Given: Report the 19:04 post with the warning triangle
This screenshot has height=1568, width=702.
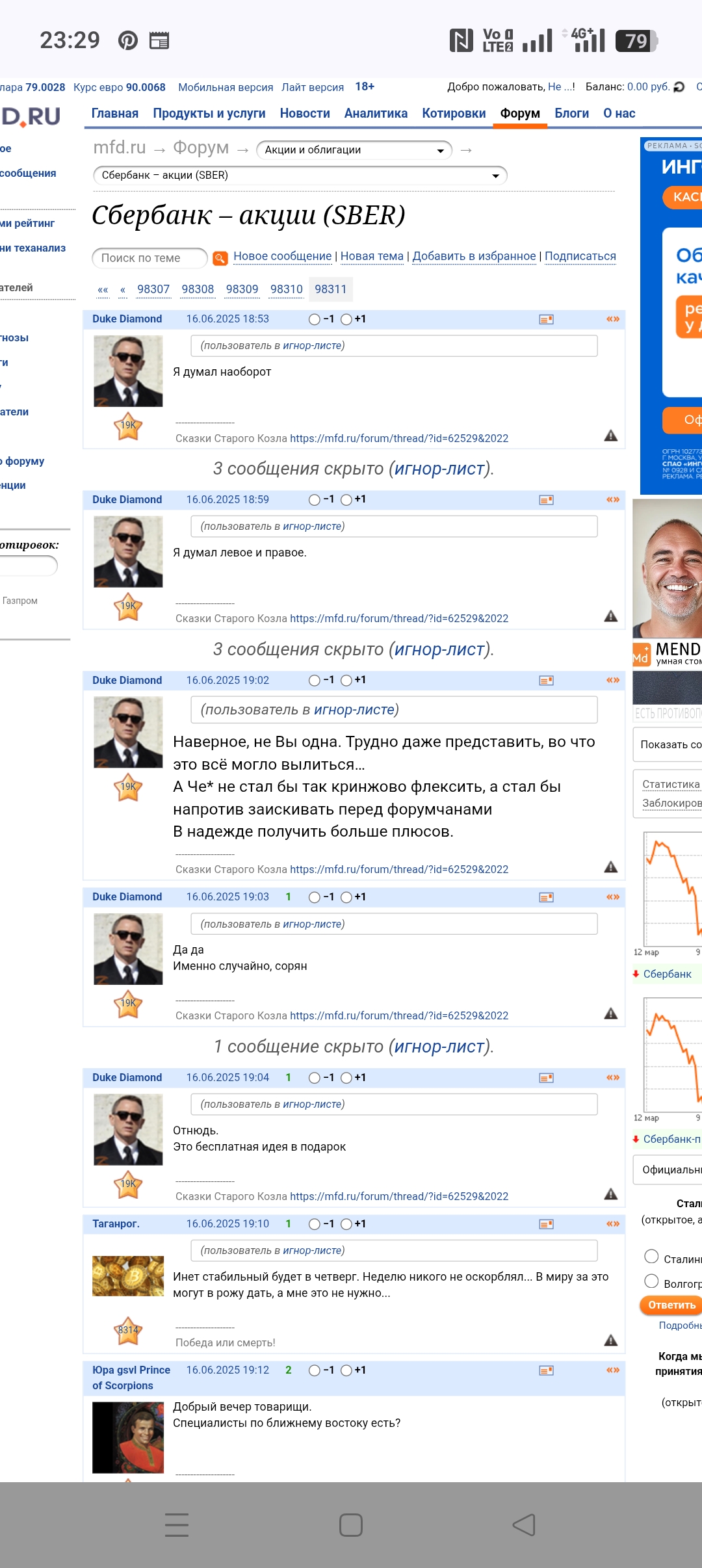Looking at the screenshot, I should [611, 1194].
